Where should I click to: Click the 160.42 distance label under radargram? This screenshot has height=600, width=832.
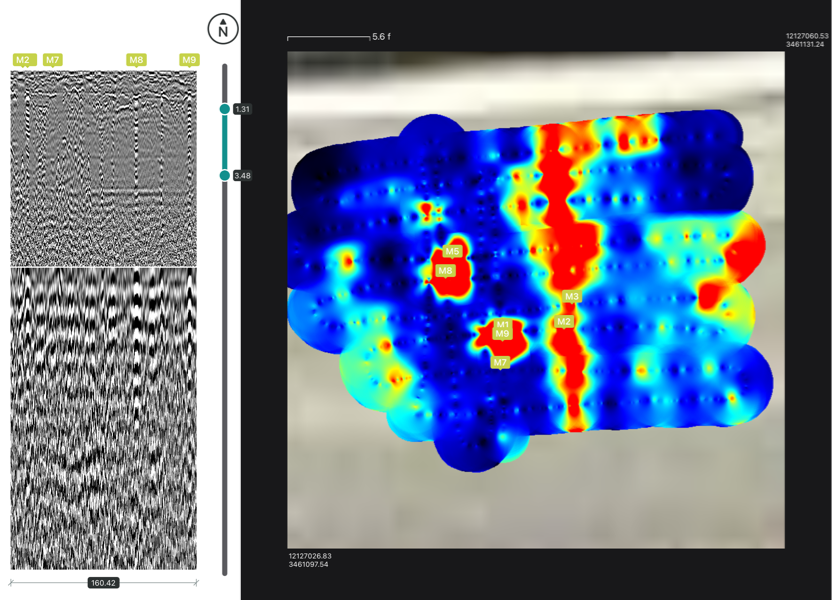point(103,583)
